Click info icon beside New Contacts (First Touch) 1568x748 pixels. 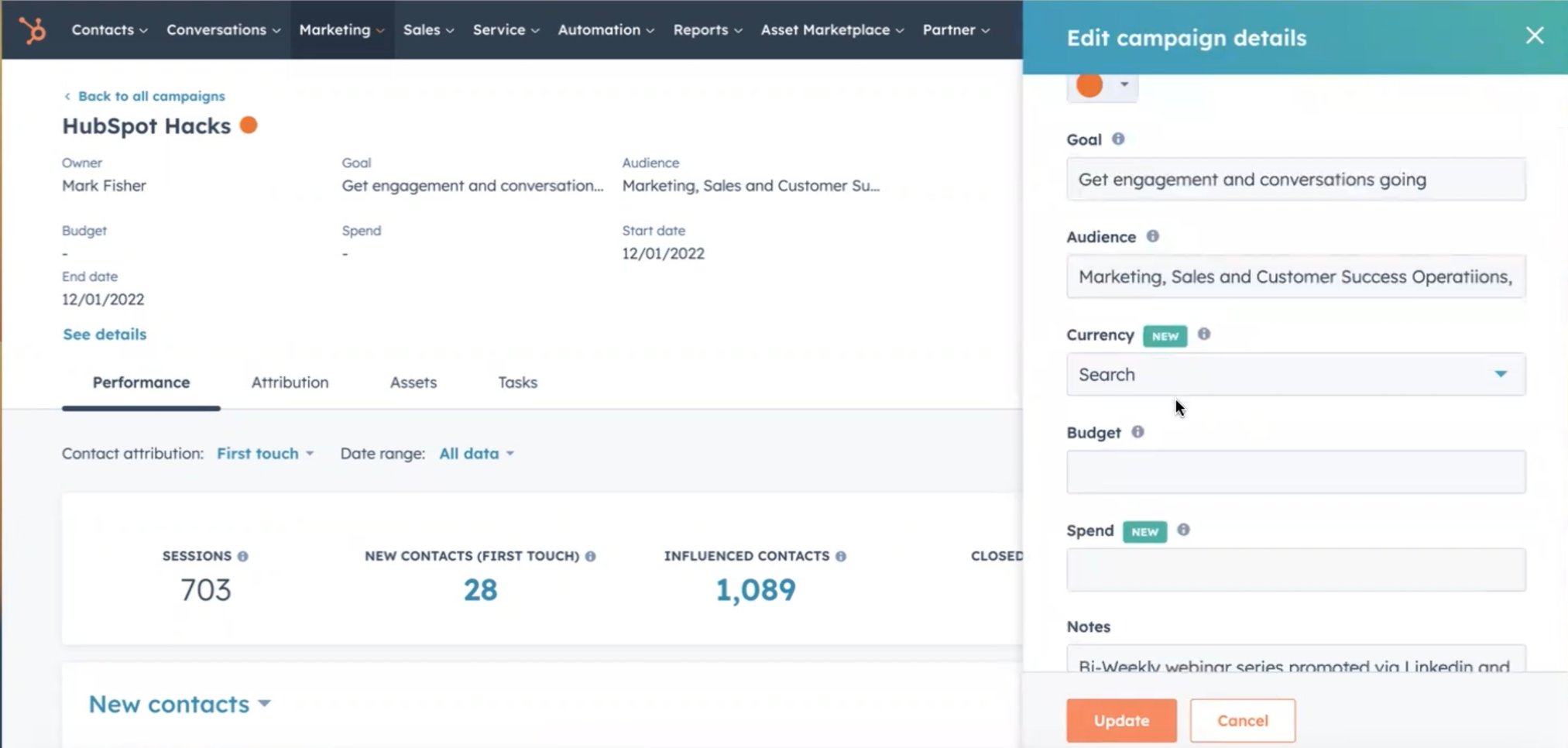point(591,557)
